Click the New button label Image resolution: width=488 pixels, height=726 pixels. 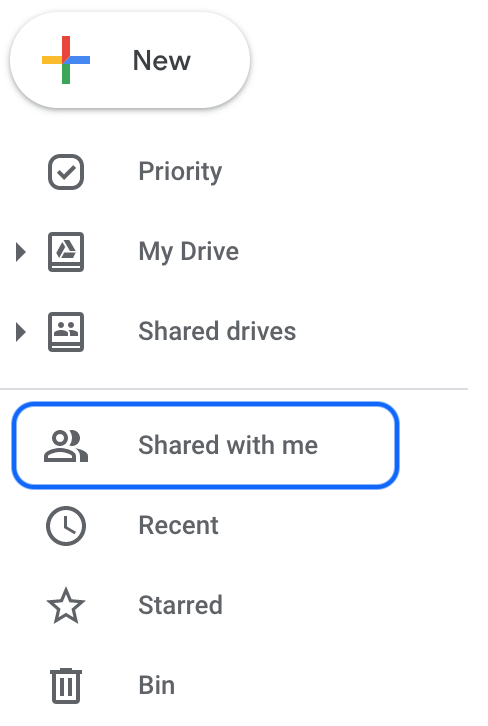(162, 61)
